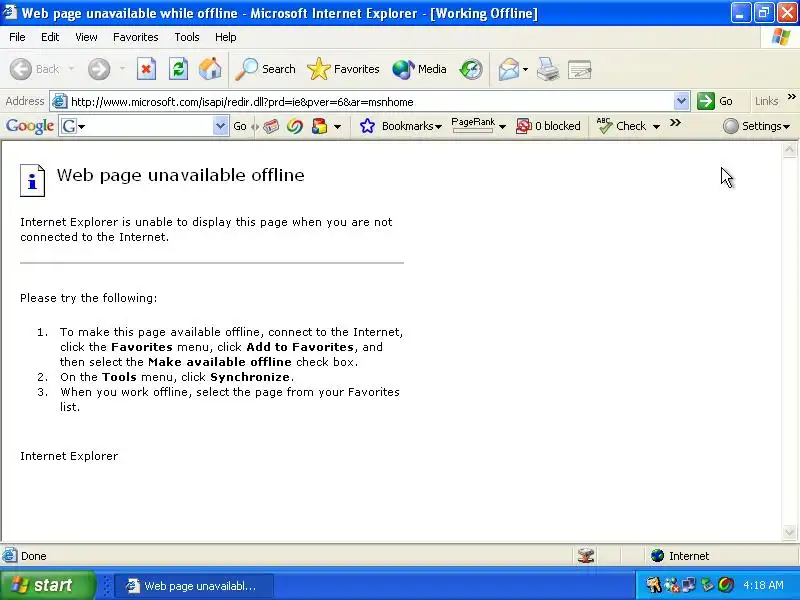Click the Forward navigation arrow
800x600 pixels.
98,69
